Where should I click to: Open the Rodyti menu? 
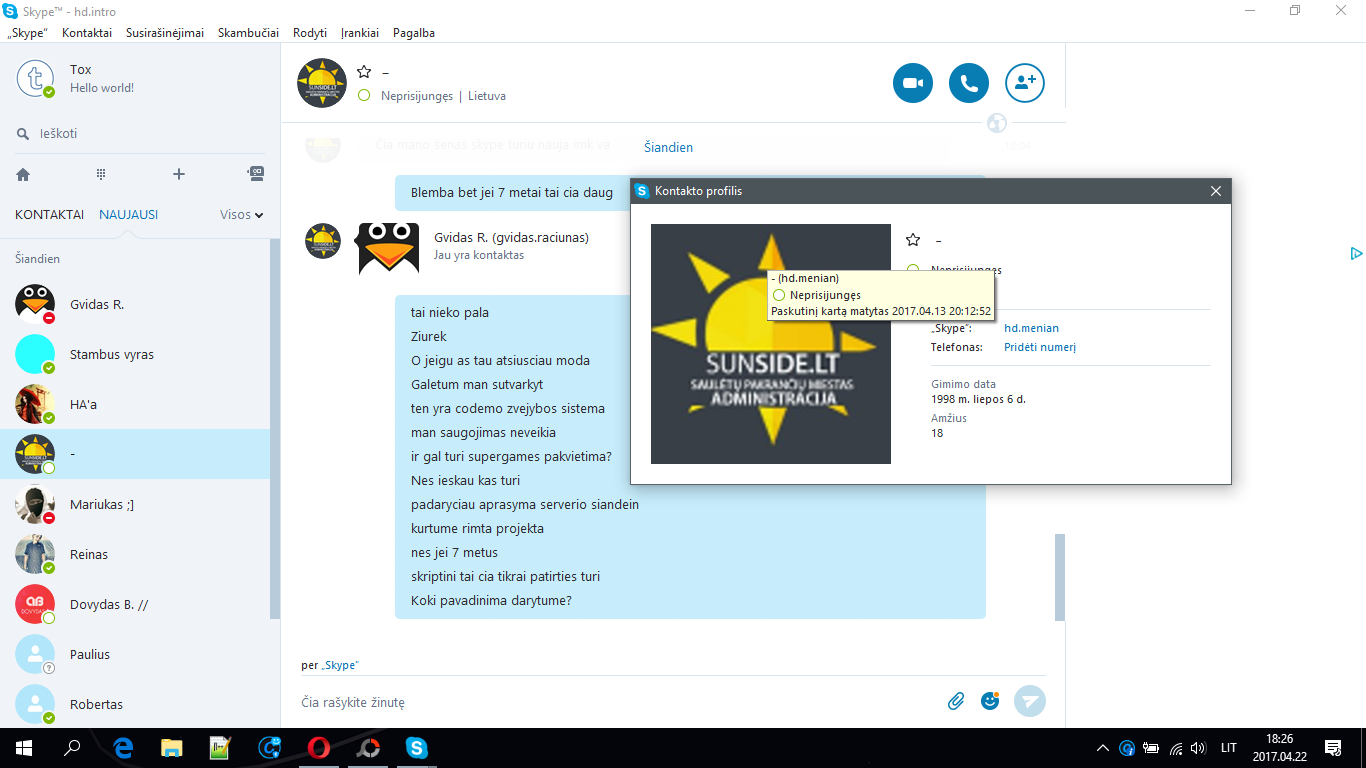(x=310, y=33)
